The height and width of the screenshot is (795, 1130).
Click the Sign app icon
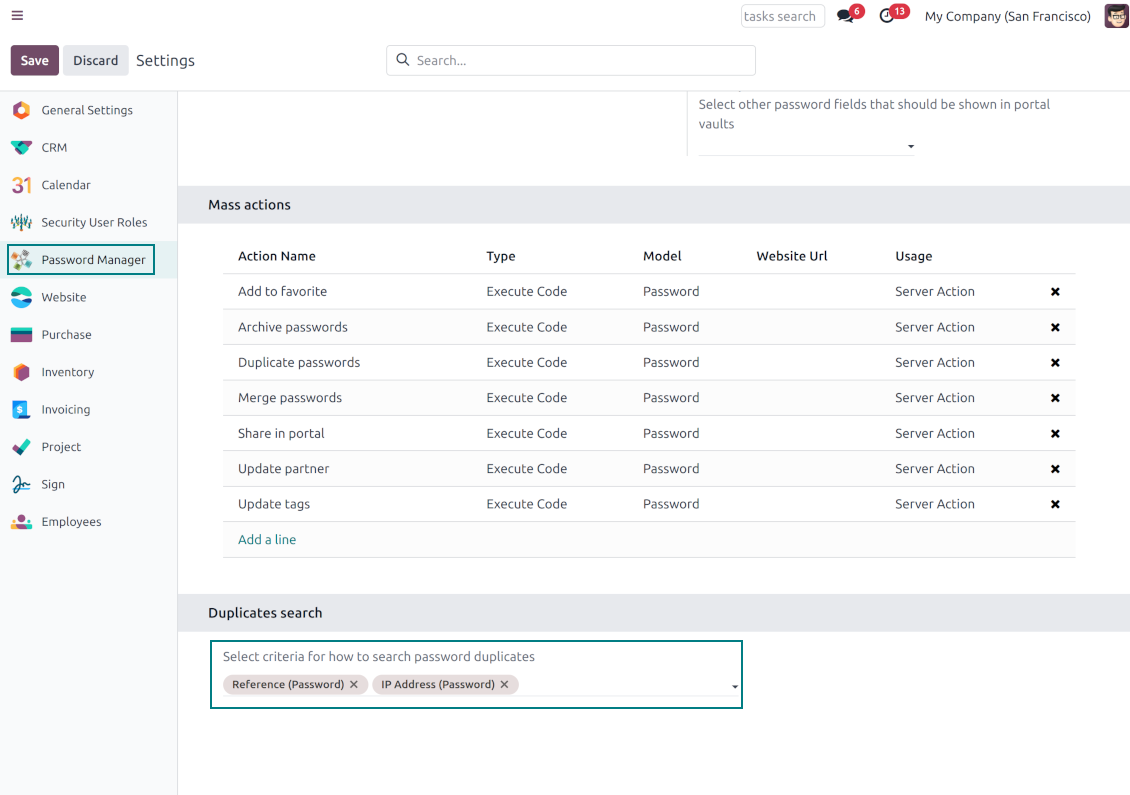[x=22, y=484]
